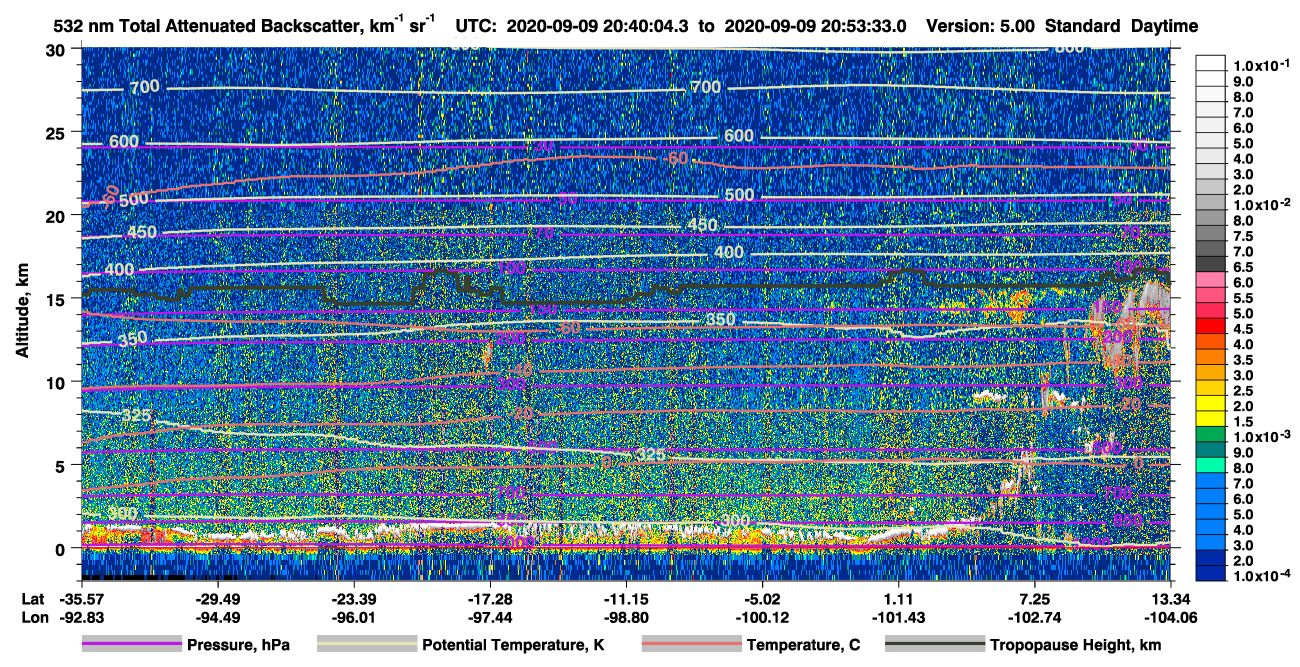Screen dimensions: 1300x667
Task: Click the 'UTC:' label in the header
Action: pos(476,26)
